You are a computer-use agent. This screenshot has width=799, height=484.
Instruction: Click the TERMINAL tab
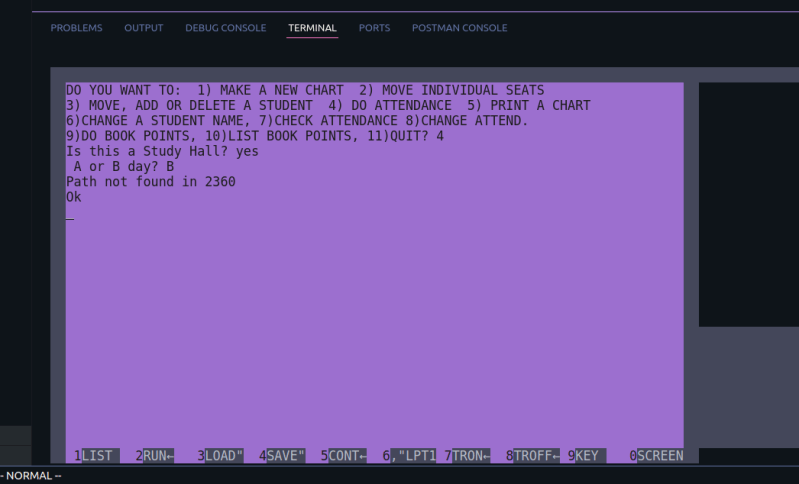click(x=312, y=28)
